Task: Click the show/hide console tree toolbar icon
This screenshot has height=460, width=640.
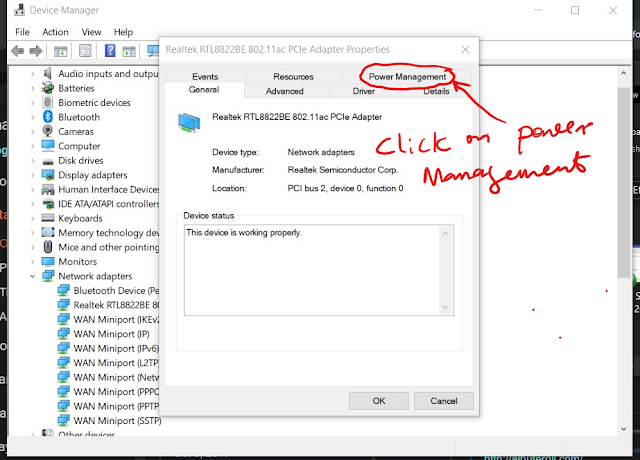Action: 60,51
